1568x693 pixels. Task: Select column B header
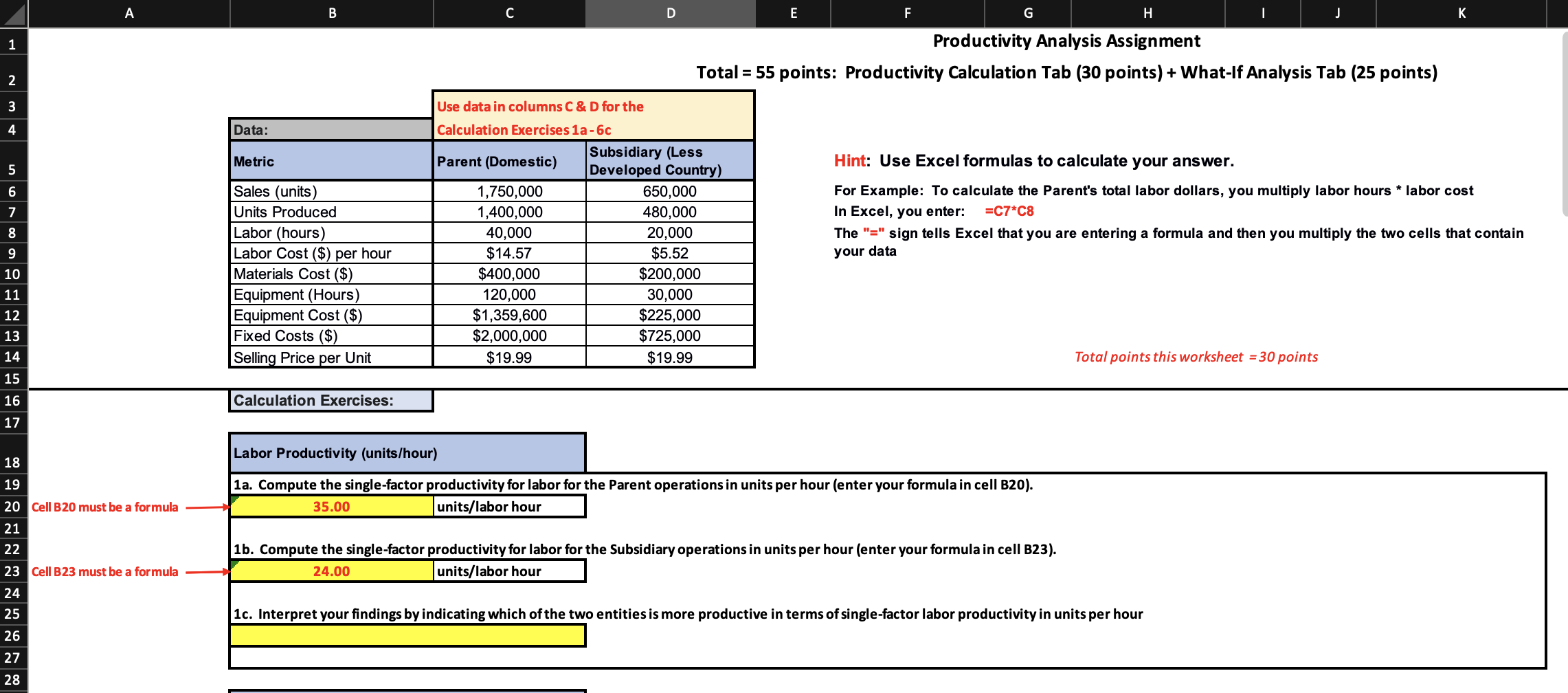[x=332, y=13]
